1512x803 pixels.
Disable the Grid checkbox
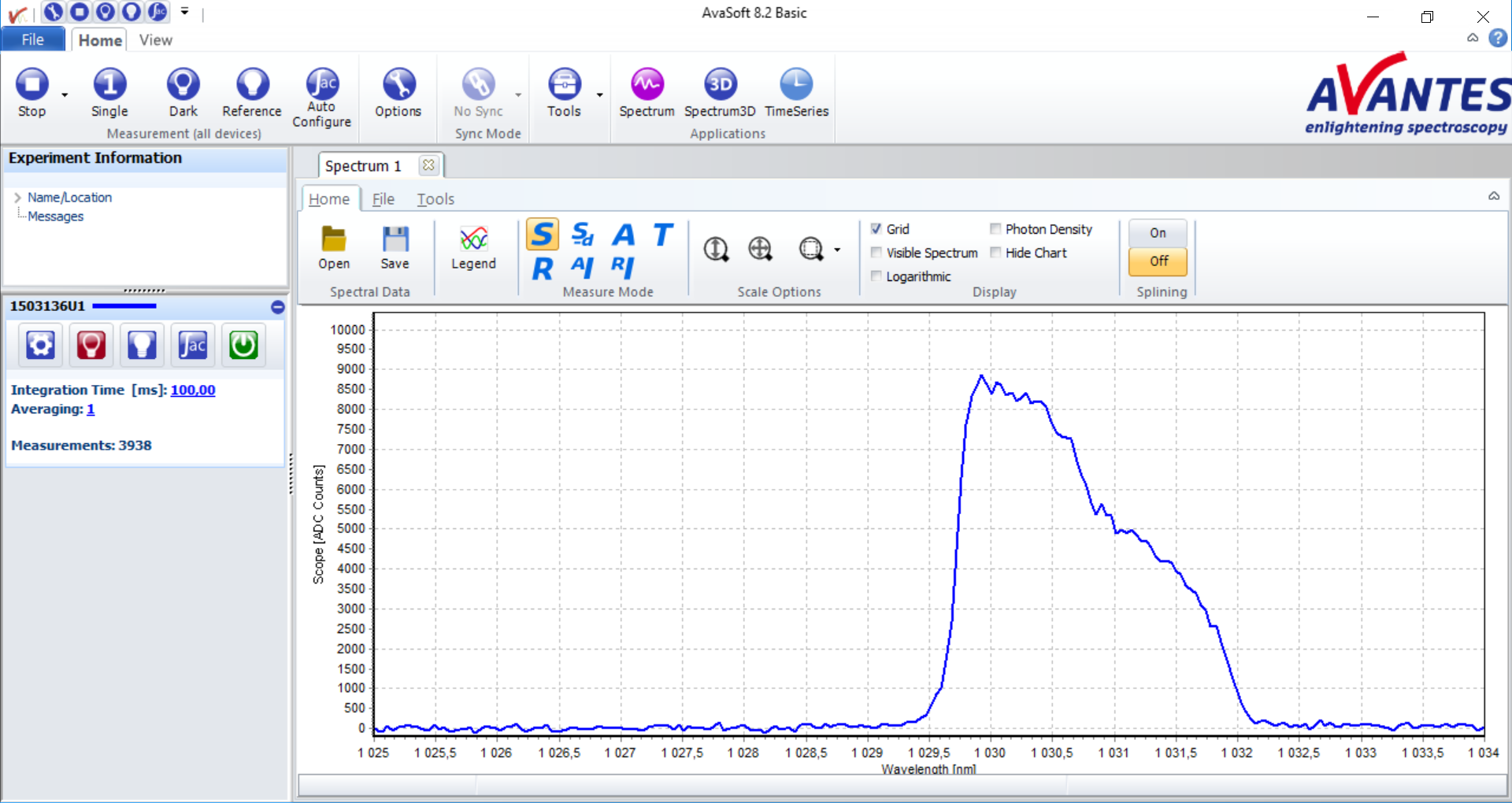[x=876, y=229]
